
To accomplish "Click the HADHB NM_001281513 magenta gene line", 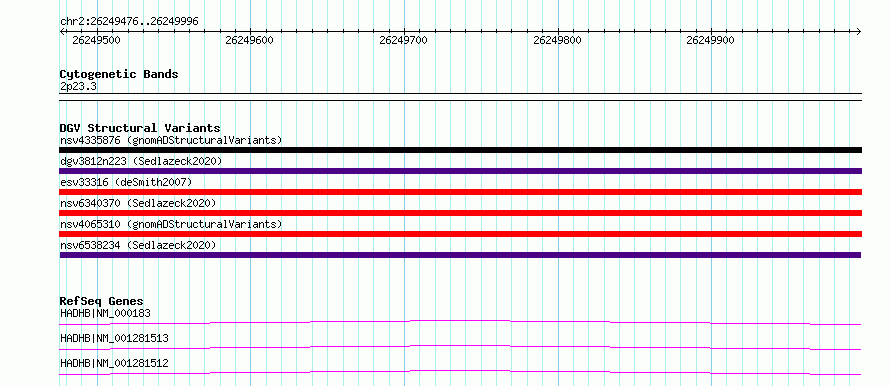I will coord(460,347).
